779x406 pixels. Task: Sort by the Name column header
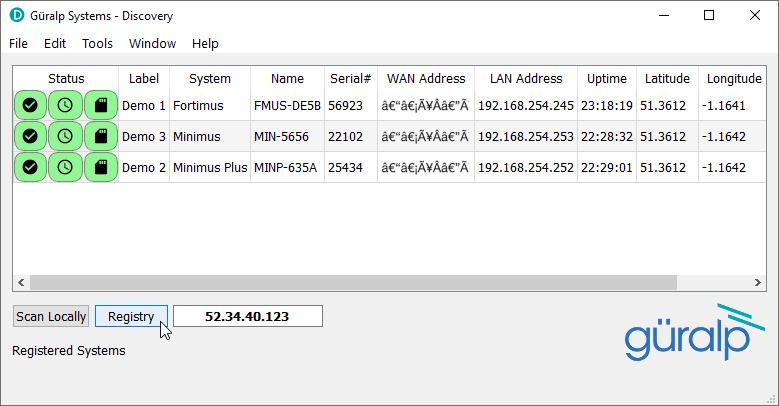(x=288, y=79)
